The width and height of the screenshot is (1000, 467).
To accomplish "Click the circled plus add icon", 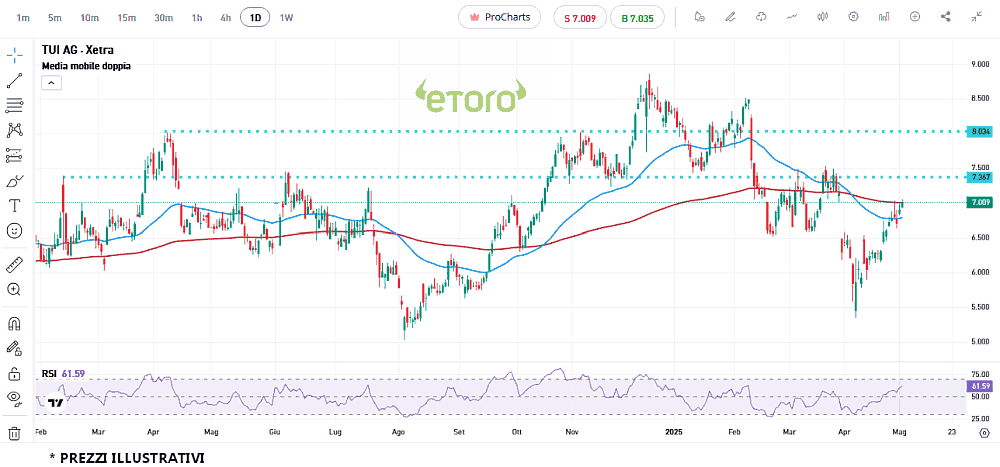I will pos(915,17).
